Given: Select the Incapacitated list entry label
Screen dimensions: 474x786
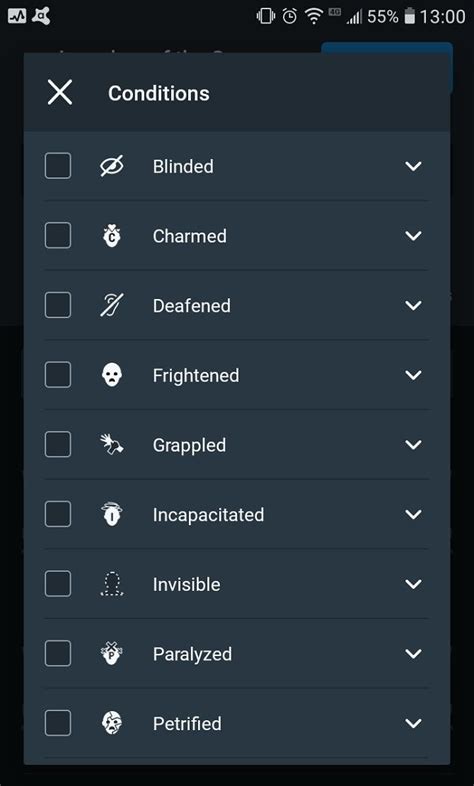Looking at the screenshot, I should (208, 515).
